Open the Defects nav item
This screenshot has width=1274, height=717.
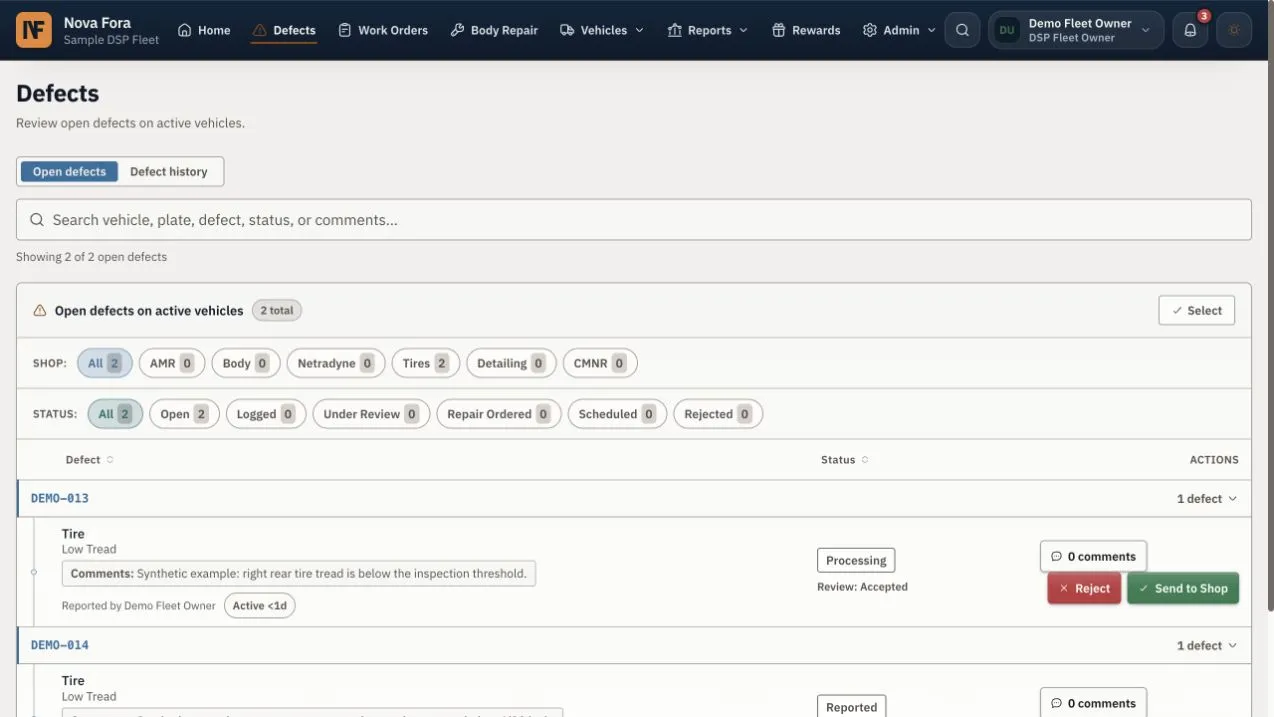[x=284, y=30]
